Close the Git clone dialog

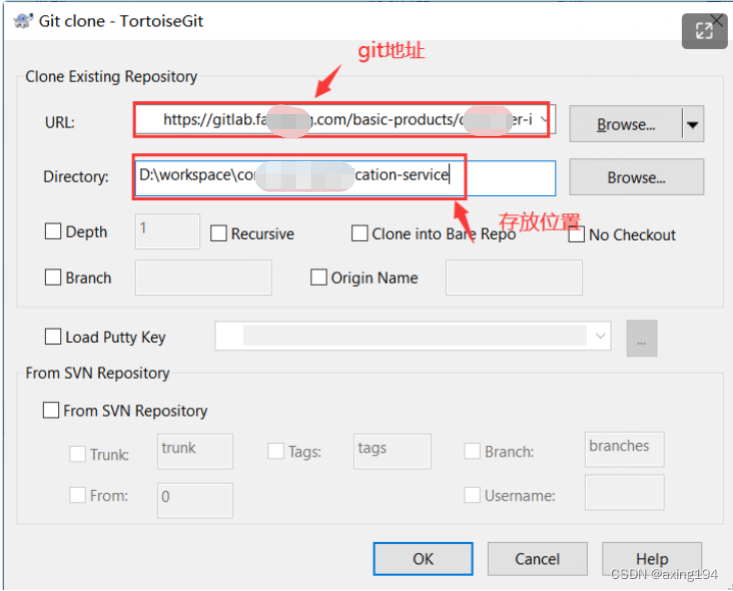pos(718,19)
